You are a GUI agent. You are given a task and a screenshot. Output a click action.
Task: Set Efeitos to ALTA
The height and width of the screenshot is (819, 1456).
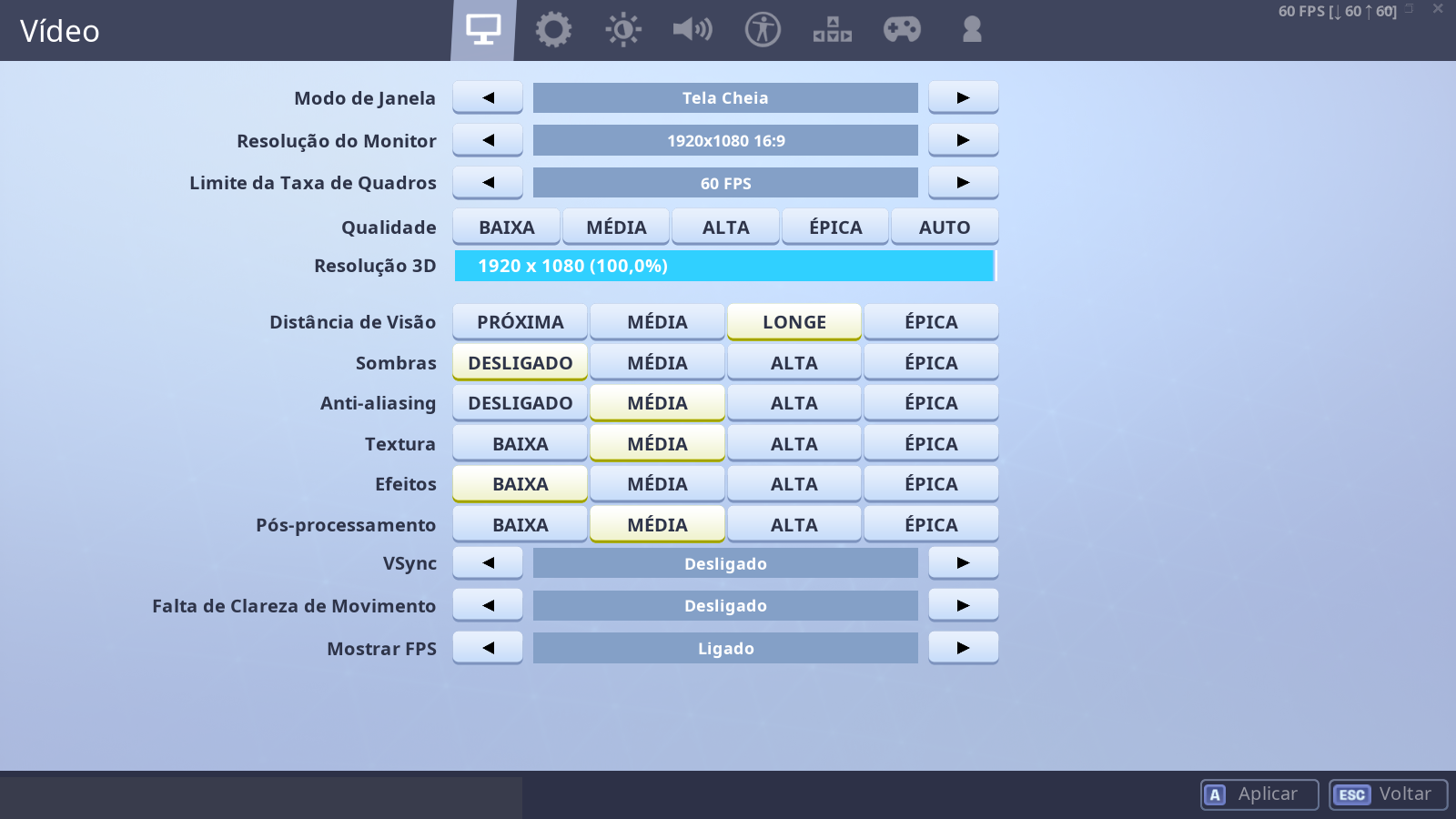794,484
